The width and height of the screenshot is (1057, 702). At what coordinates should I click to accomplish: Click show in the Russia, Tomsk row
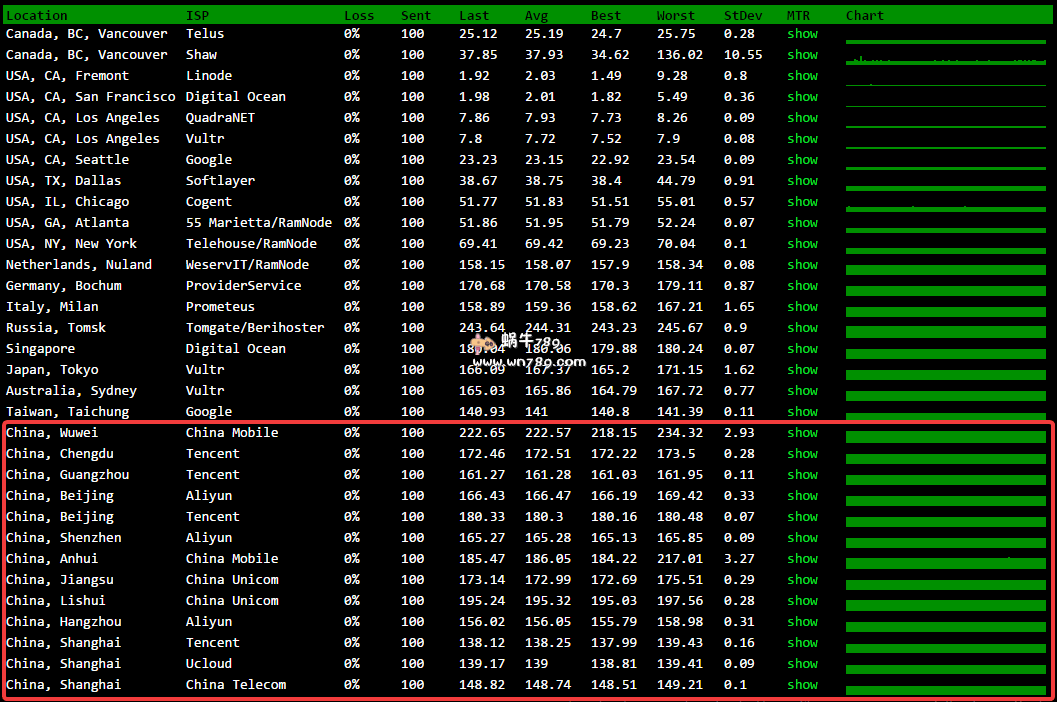(x=802, y=327)
